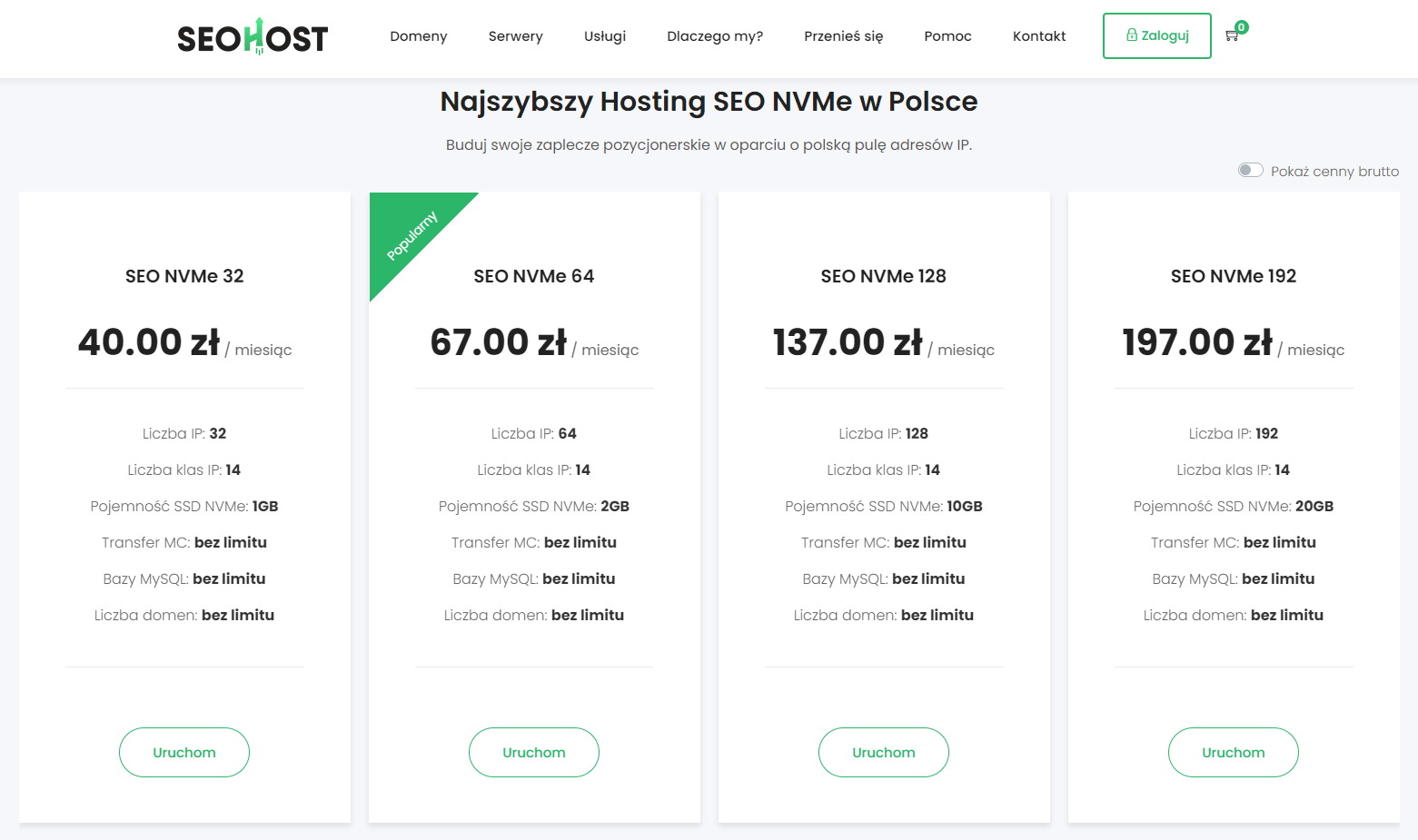
Task: Click Transfer MC line in NVMe 32 card
Action: (x=184, y=543)
